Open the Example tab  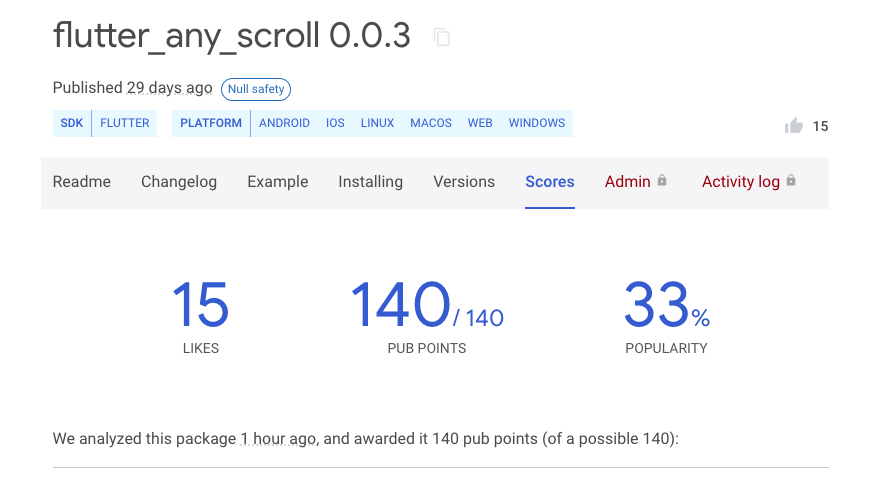[278, 182]
